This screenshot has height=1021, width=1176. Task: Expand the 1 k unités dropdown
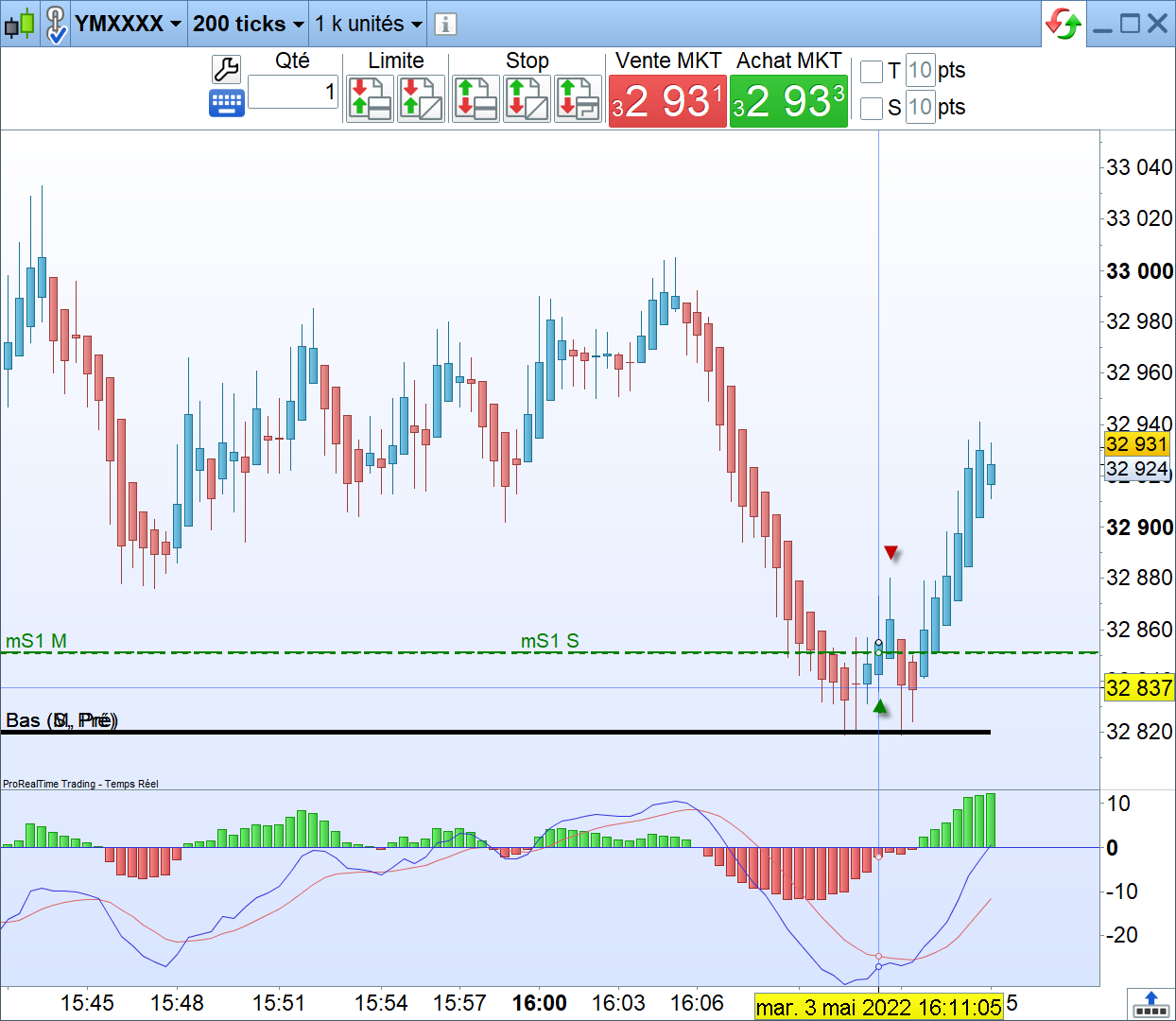pyautogui.click(x=369, y=24)
